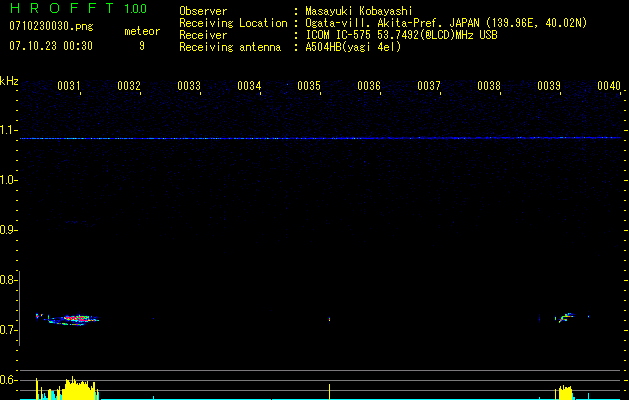This screenshot has height=400, width=629.
Task: Click the time marker 0038
Action: pyautogui.click(x=489, y=85)
